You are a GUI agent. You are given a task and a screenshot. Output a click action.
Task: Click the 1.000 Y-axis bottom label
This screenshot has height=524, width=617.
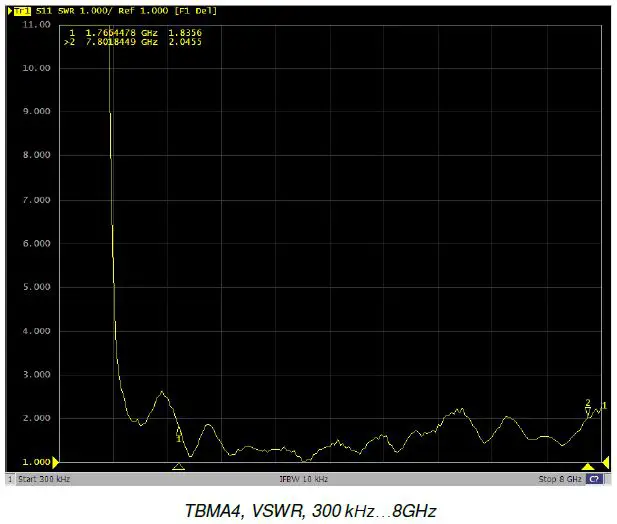36,462
